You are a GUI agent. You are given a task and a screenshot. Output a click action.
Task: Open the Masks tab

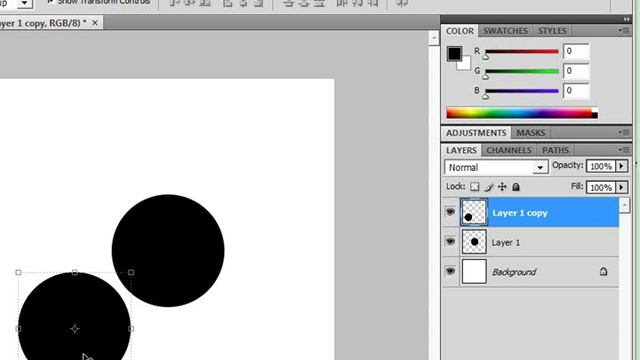531,133
